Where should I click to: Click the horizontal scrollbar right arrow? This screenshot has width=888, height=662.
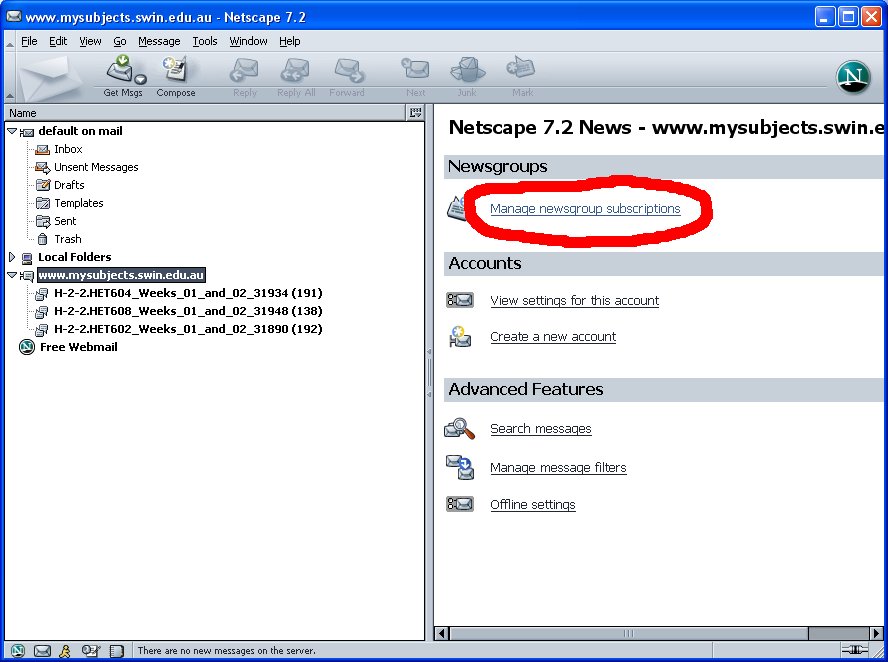coord(876,633)
